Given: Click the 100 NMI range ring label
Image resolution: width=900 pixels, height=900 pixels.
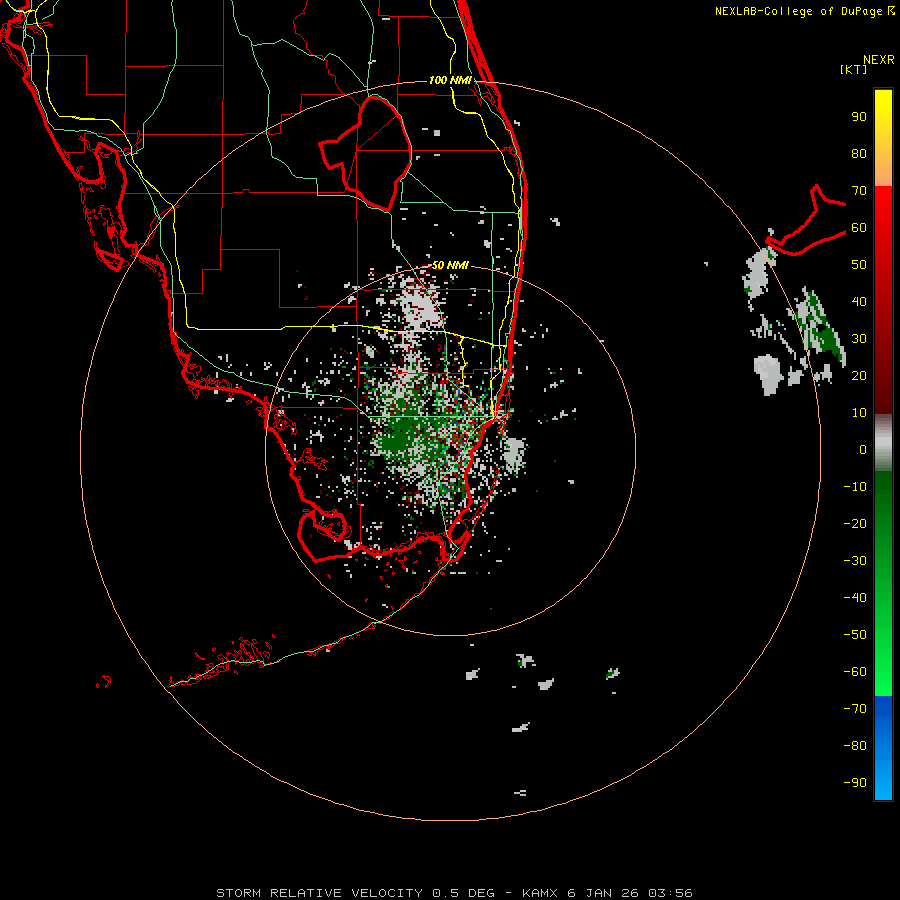Looking at the screenshot, I should [x=450, y=80].
